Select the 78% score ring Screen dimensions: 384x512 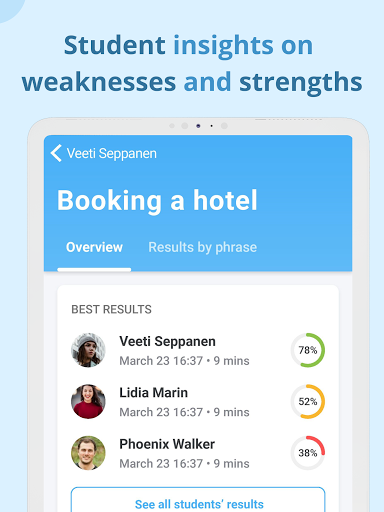point(308,350)
